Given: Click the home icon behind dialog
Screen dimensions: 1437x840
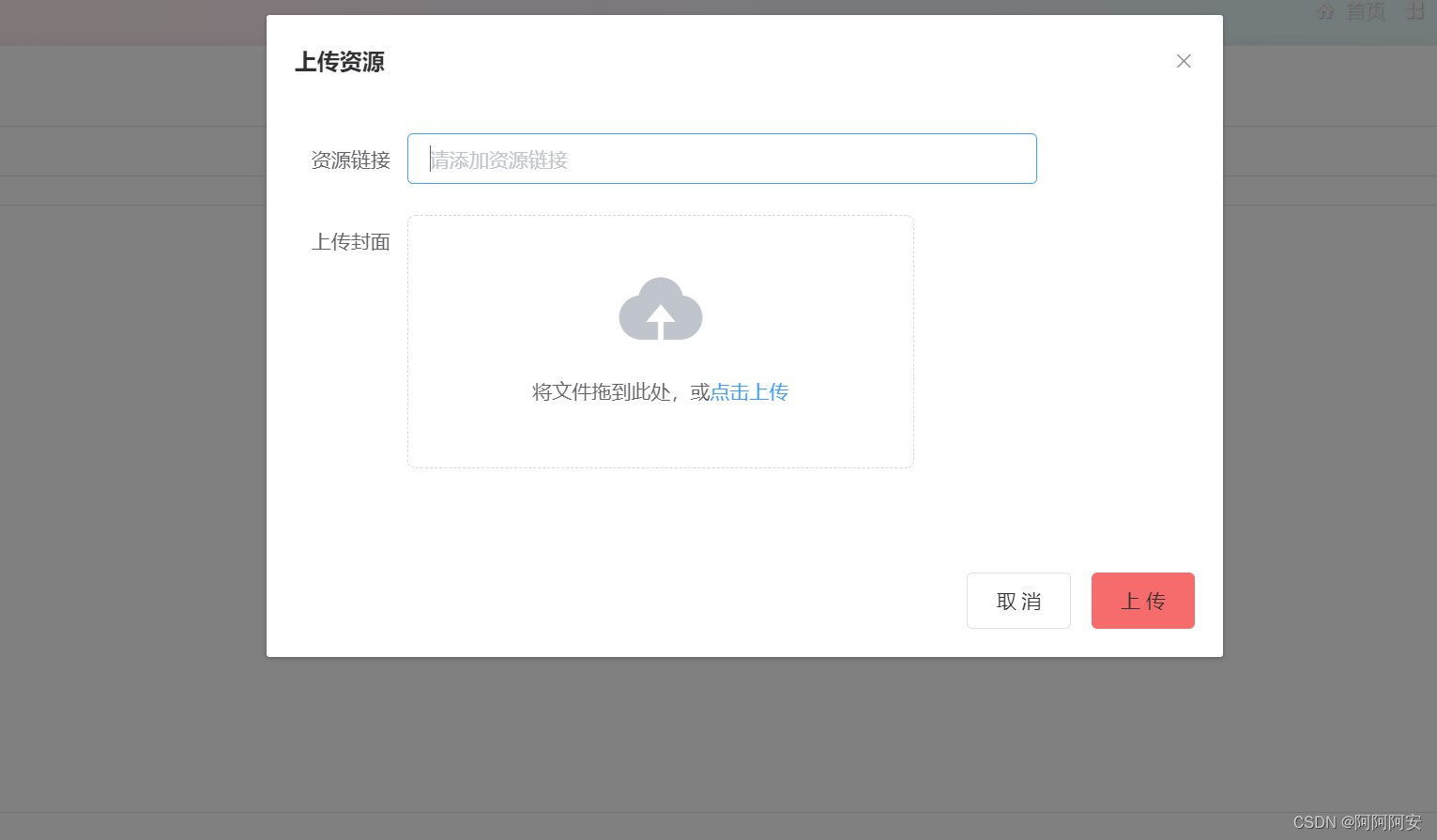Looking at the screenshot, I should pyautogui.click(x=1325, y=11).
